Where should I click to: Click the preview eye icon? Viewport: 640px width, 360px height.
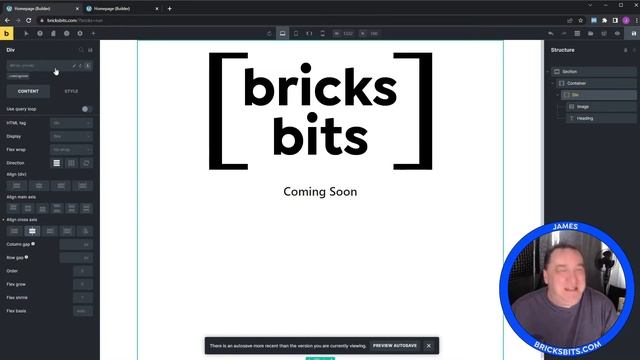coord(617,33)
